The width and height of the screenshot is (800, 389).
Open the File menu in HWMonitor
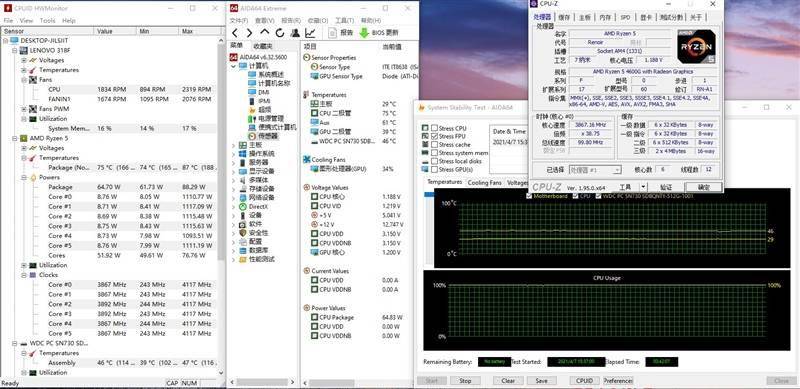[8, 20]
